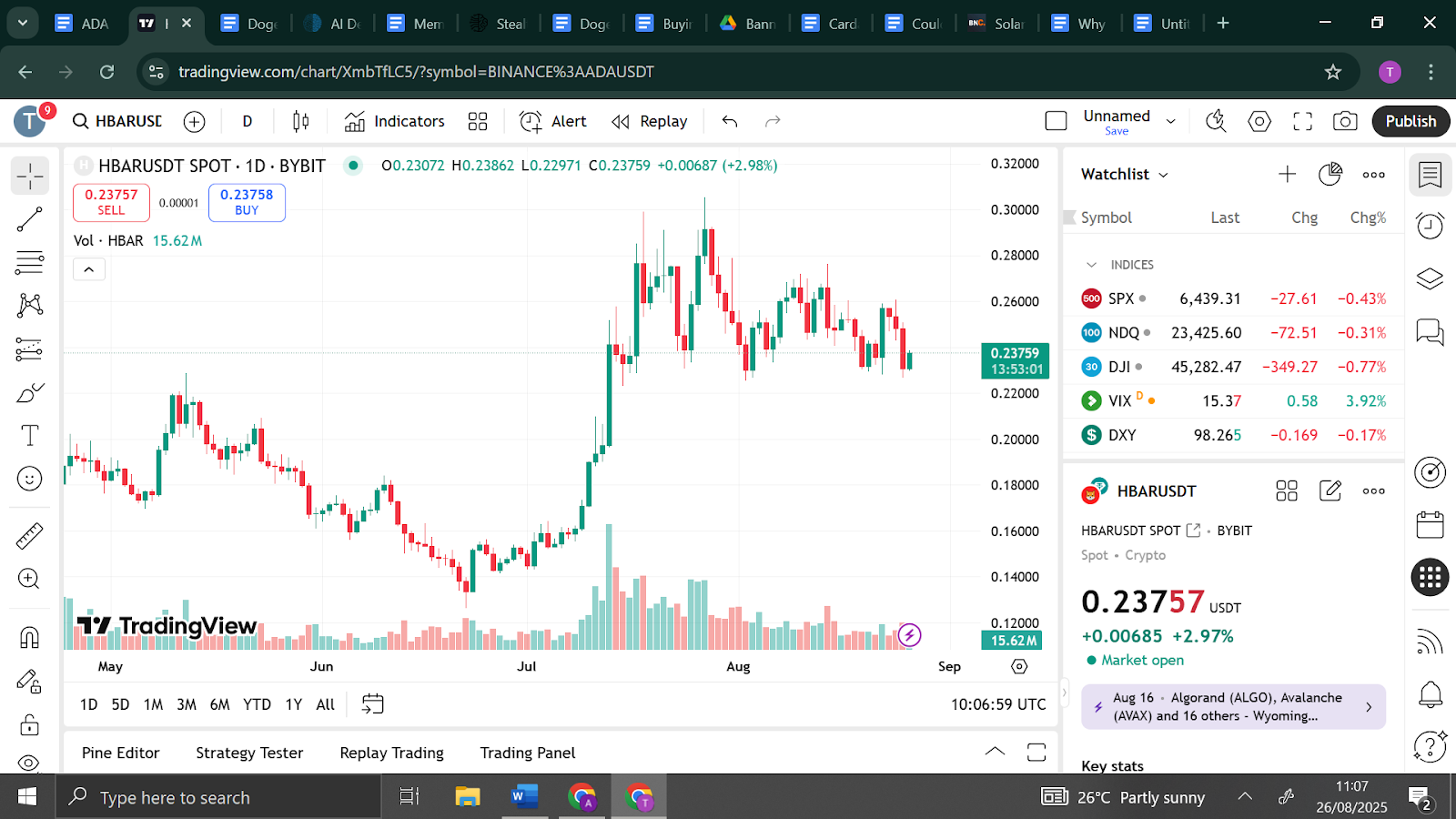Image resolution: width=1456 pixels, height=819 pixels.
Task: Select the crosshair cursor tool
Action: [30, 176]
